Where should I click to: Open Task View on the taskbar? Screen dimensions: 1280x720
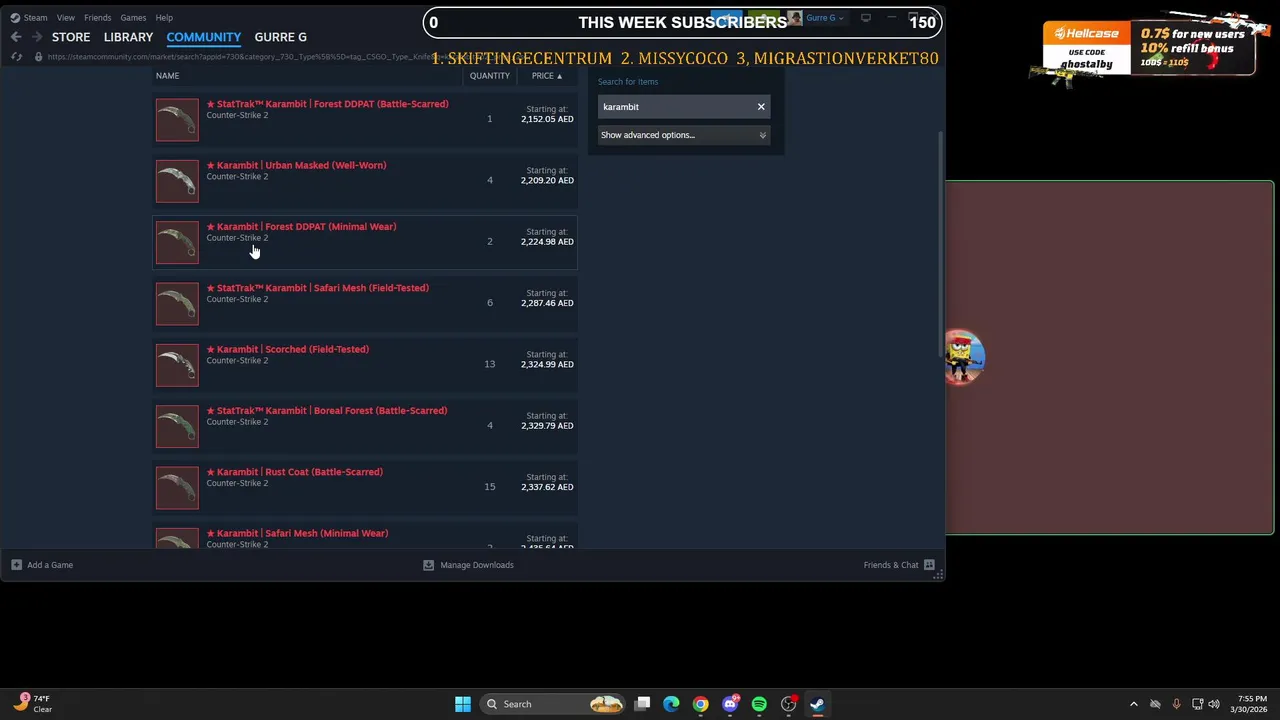643,704
